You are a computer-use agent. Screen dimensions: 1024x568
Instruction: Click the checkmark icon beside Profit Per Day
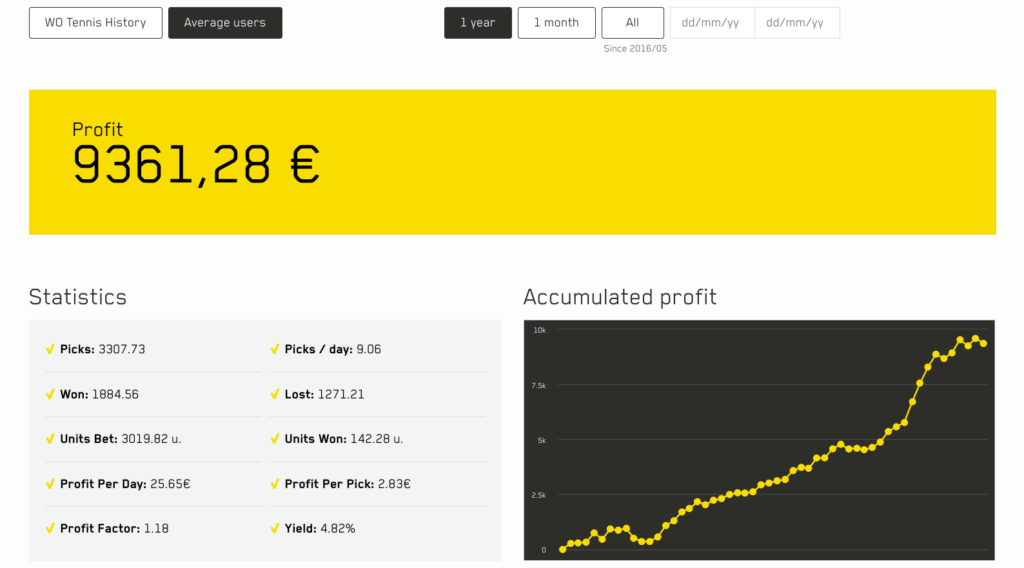point(50,484)
